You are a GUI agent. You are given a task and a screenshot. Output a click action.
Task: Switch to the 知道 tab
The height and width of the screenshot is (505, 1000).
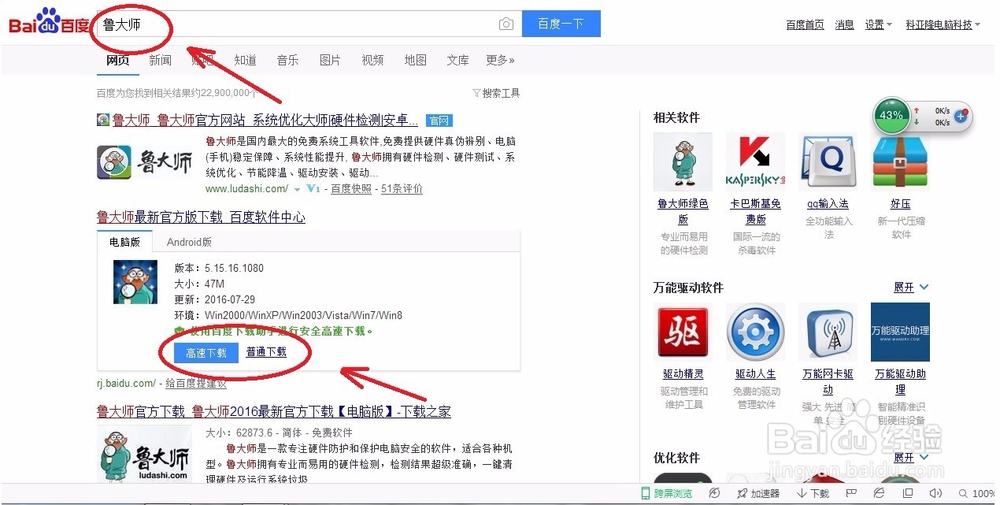click(245, 61)
